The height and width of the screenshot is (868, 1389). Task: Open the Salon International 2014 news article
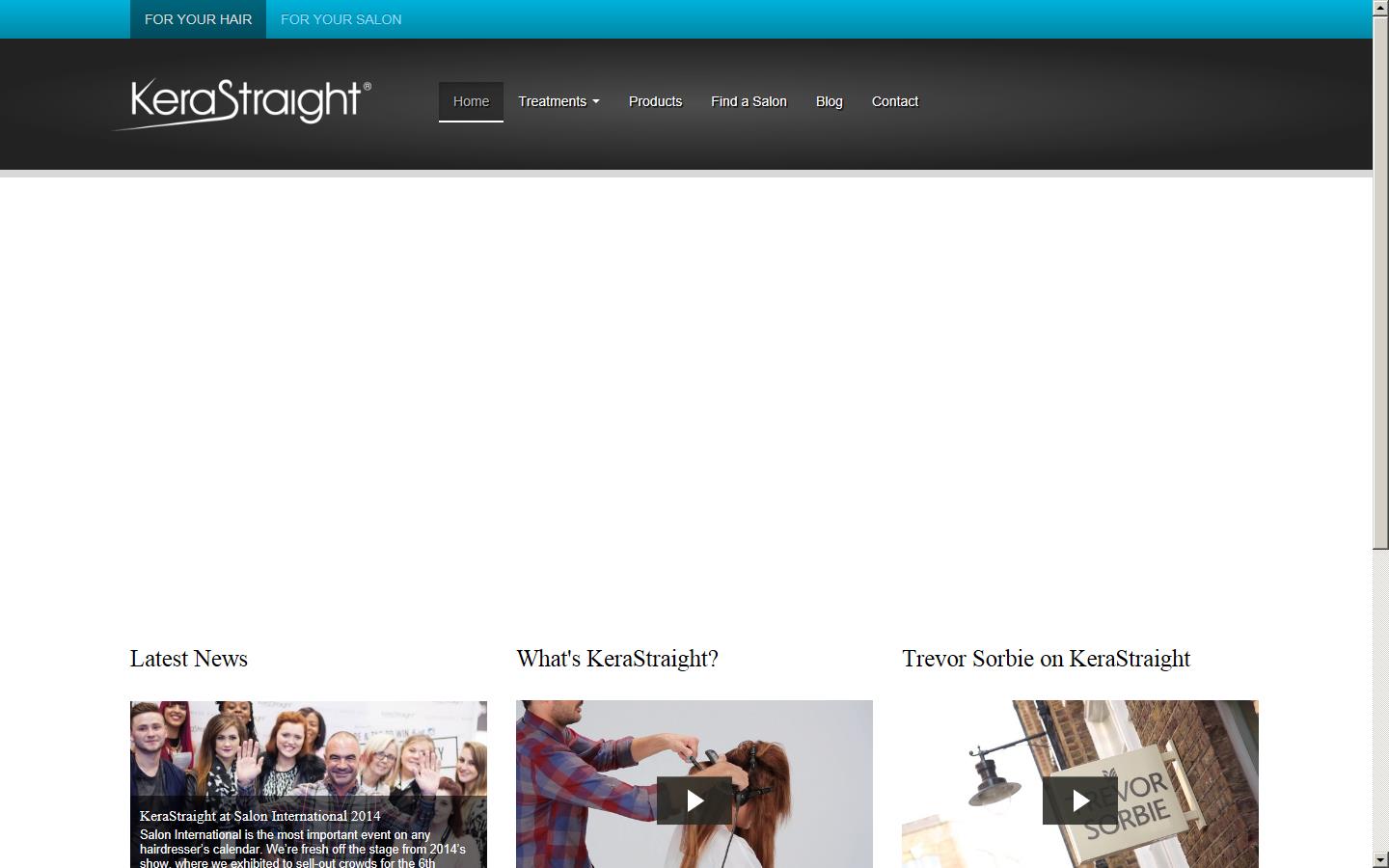[259, 816]
